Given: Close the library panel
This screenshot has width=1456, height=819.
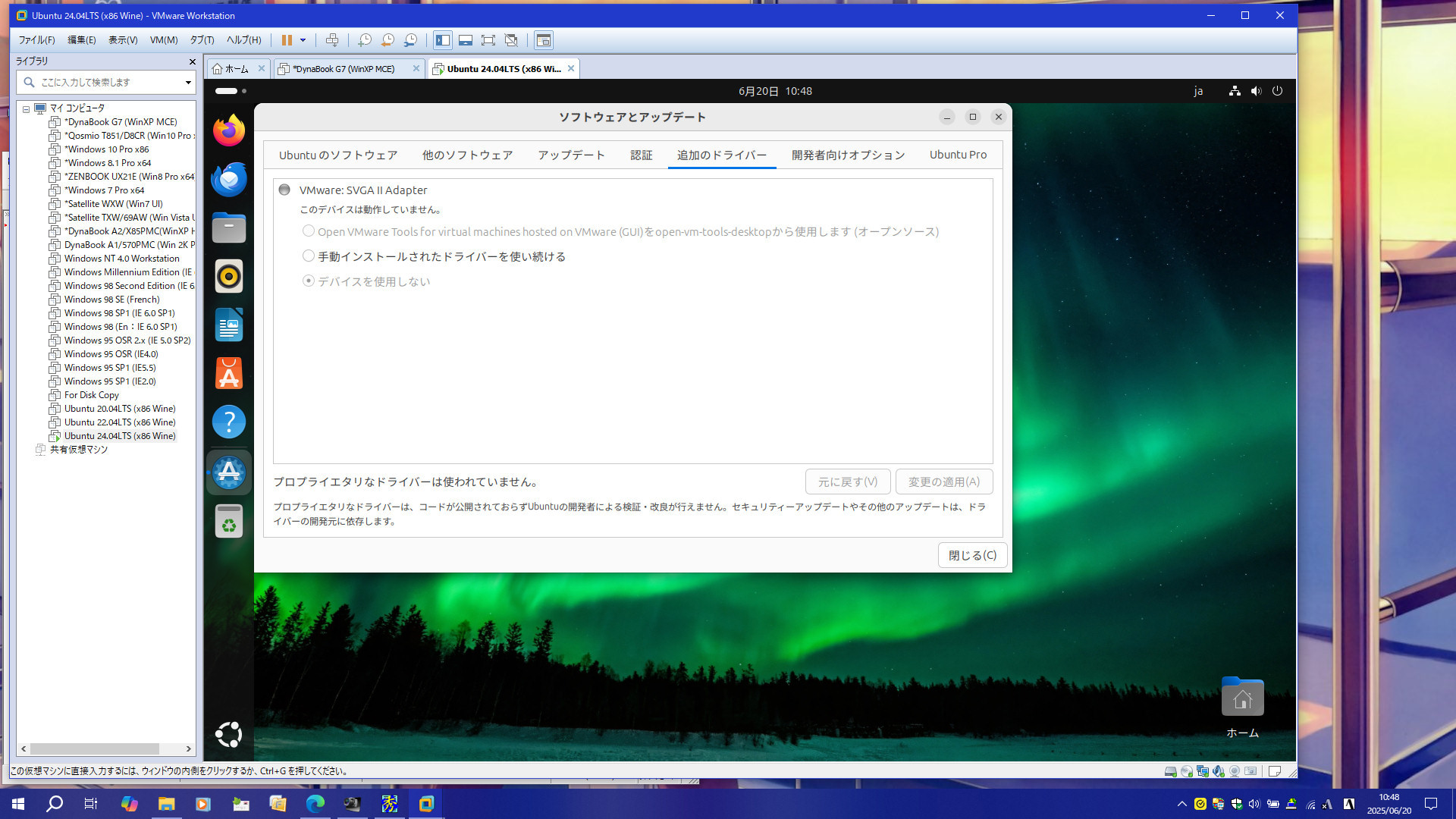Looking at the screenshot, I should pos(192,61).
